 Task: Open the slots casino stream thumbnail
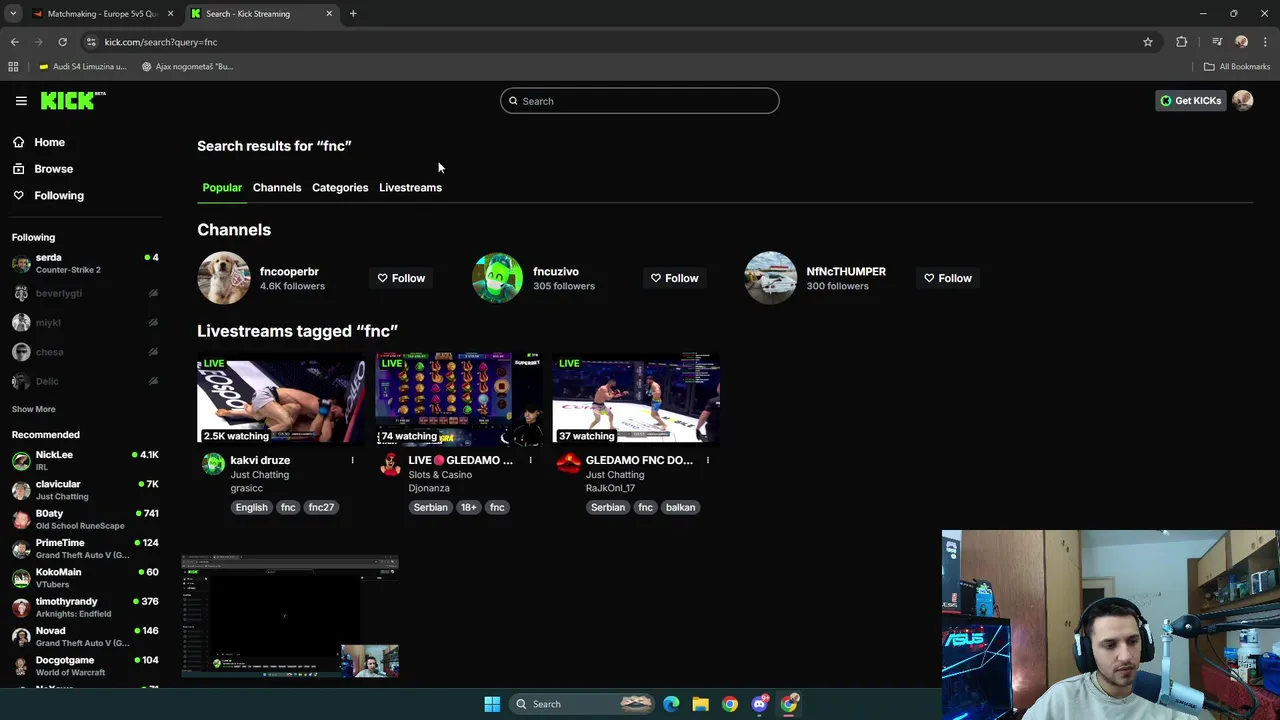coord(459,398)
